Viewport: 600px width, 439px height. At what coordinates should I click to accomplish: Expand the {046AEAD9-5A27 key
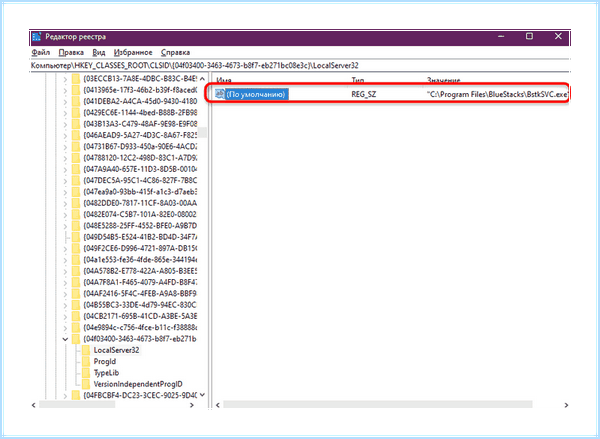(x=65, y=135)
